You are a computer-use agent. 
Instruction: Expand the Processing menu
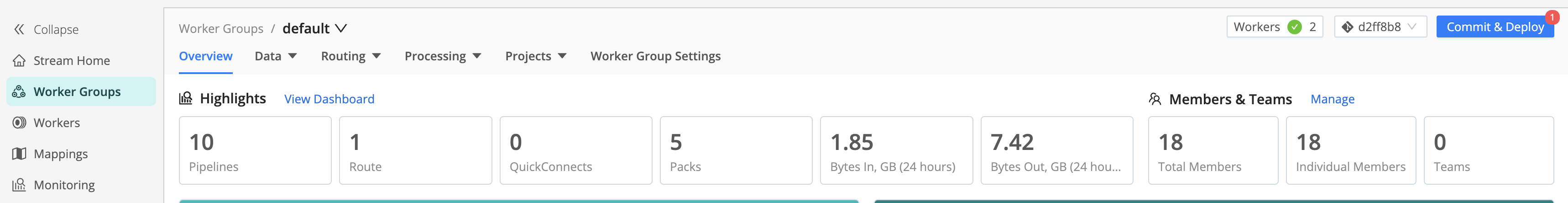tap(443, 56)
